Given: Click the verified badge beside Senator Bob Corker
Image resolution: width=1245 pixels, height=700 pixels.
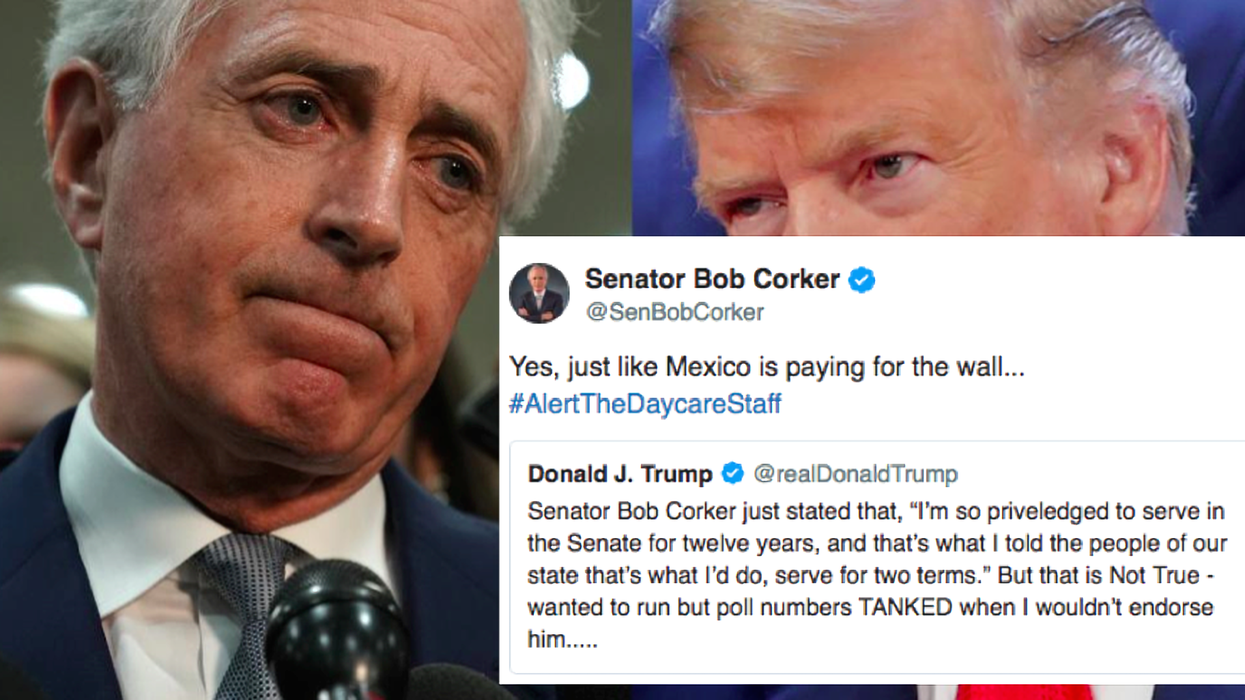Looking at the screenshot, I should click(861, 280).
